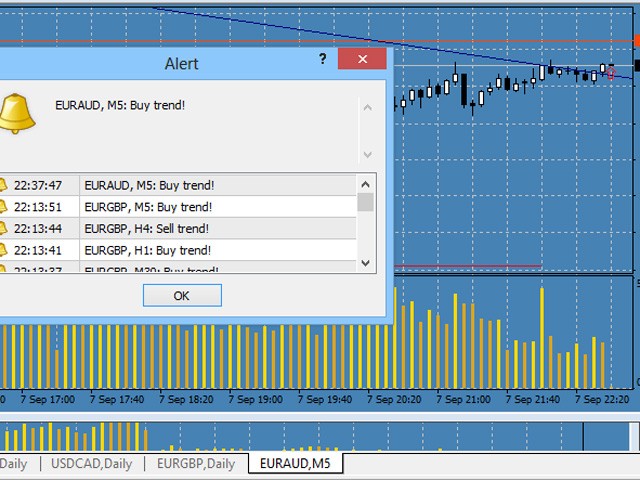The height and width of the screenshot is (480, 640).
Task: Click bell icon beside 22:13:41 entry
Action: [3, 250]
